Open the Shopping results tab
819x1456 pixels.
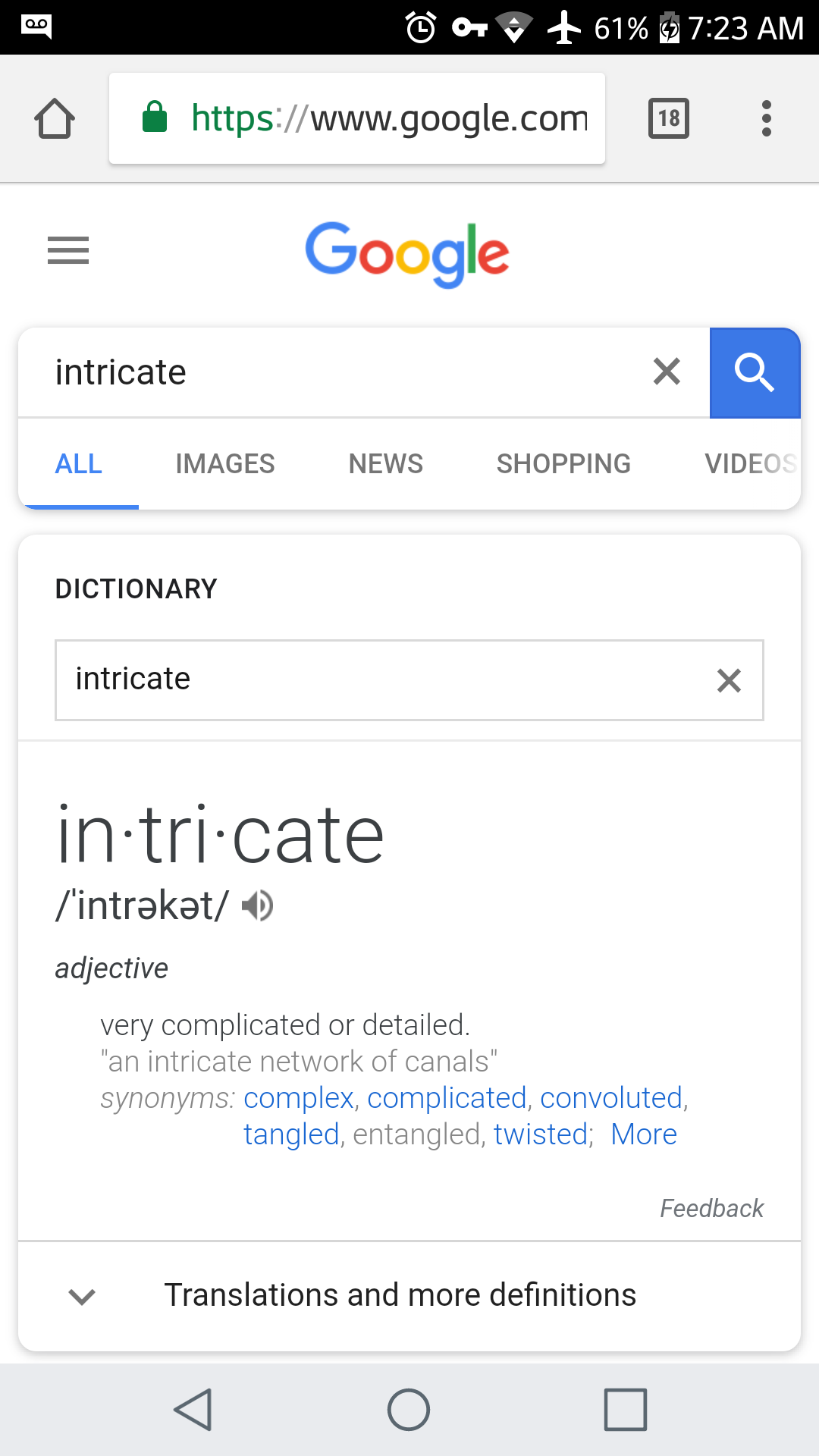pos(563,463)
